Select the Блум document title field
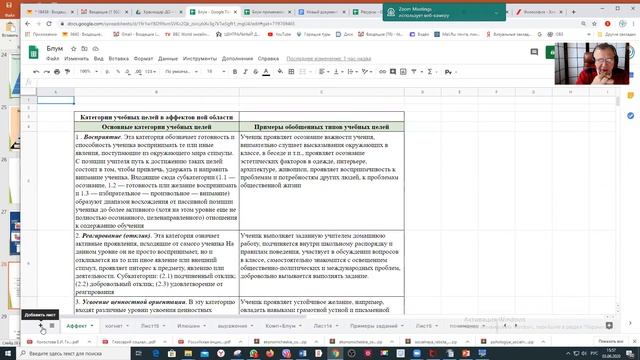The image size is (640, 360). click(x=54, y=49)
